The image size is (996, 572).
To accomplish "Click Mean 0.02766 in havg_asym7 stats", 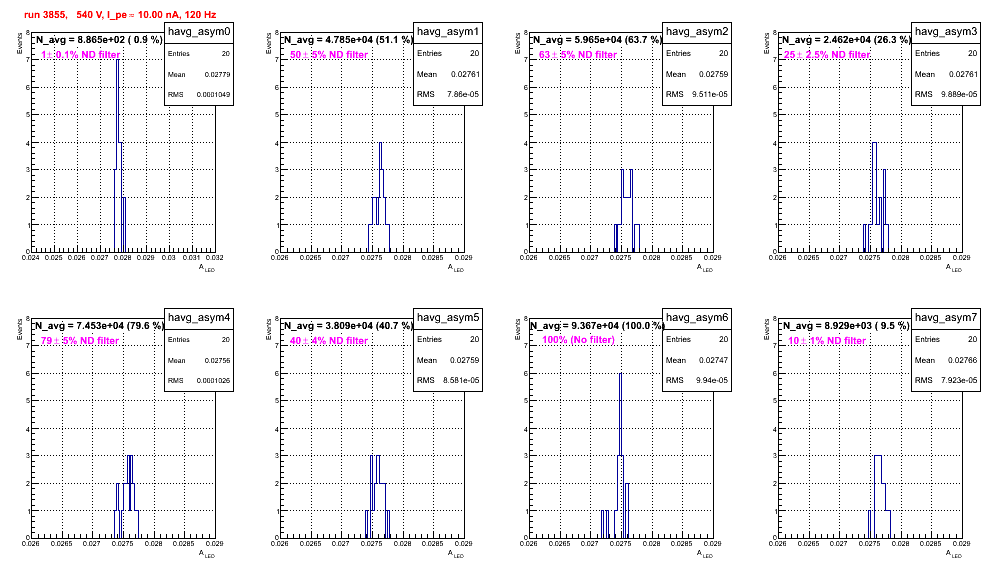I will point(946,360).
